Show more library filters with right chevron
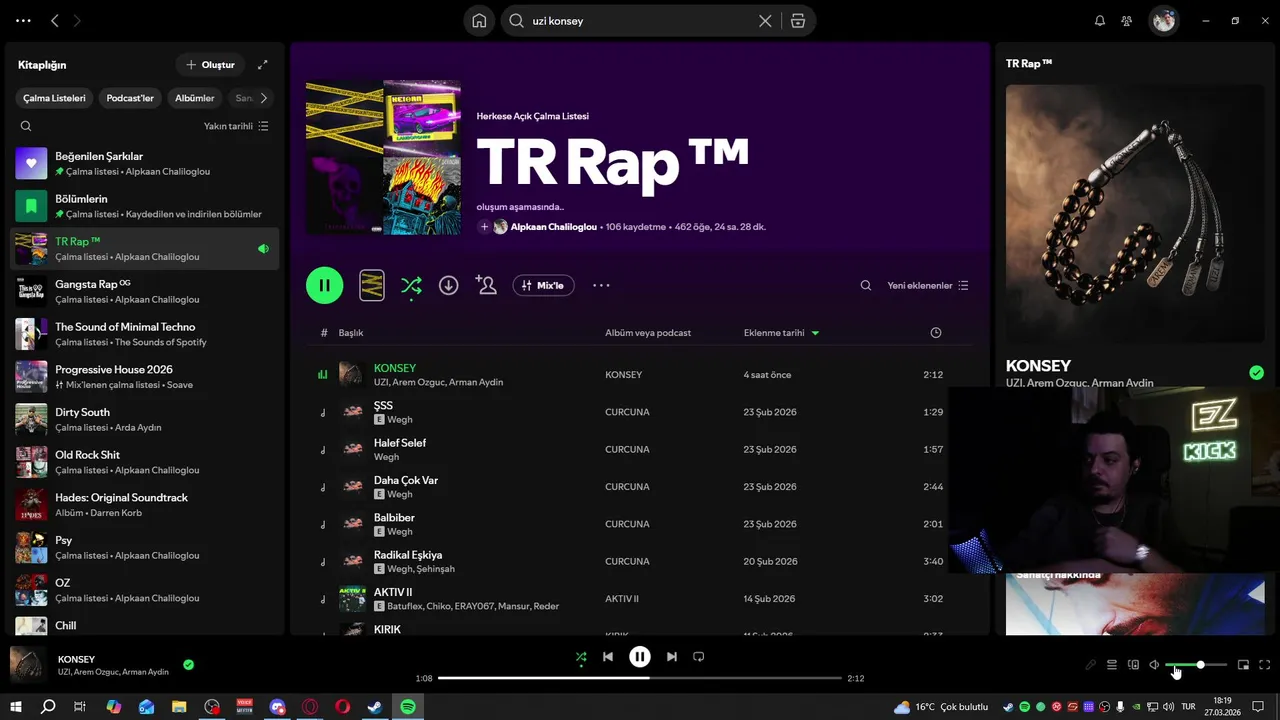 [263, 98]
